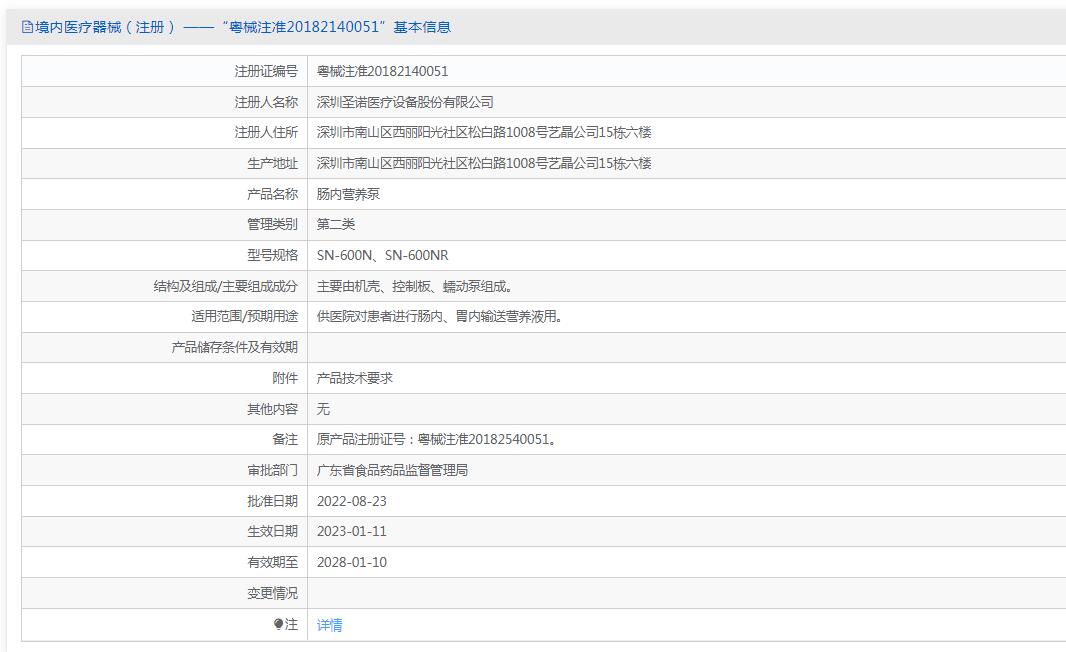Click the 第二类 management category value
Screen dimensions: 1066x652
pyautogui.click(x=336, y=224)
